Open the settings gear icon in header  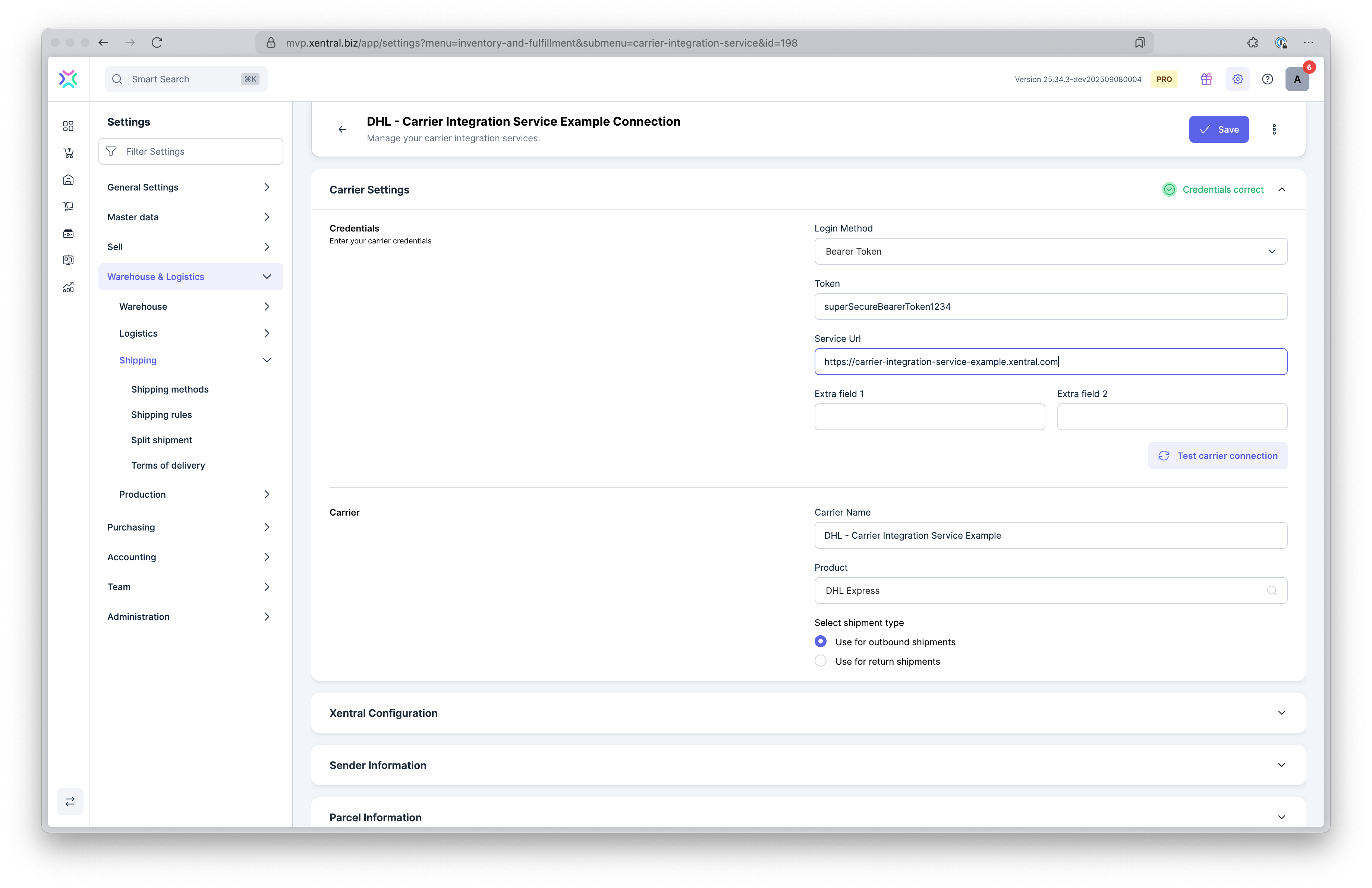point(1237,79)
